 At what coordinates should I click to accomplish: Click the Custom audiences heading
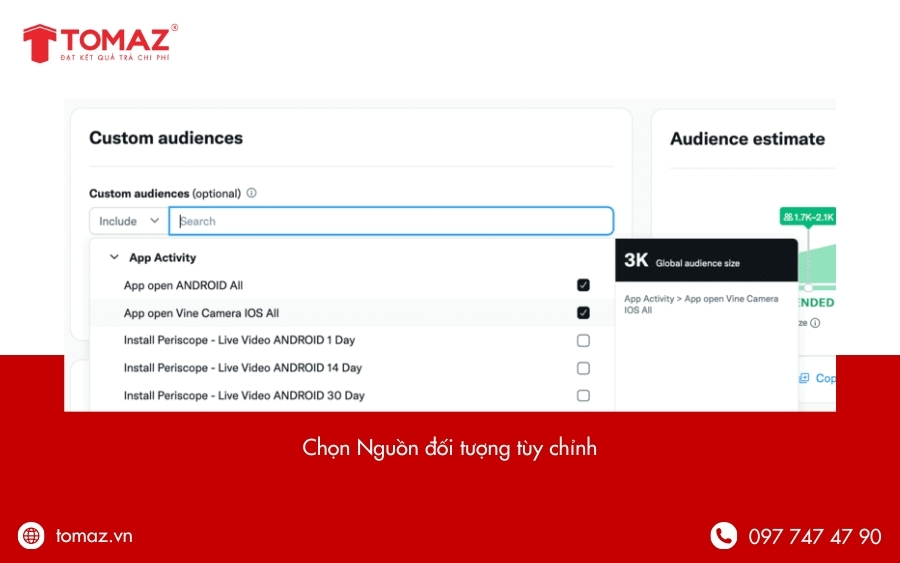tap(166, 138)
